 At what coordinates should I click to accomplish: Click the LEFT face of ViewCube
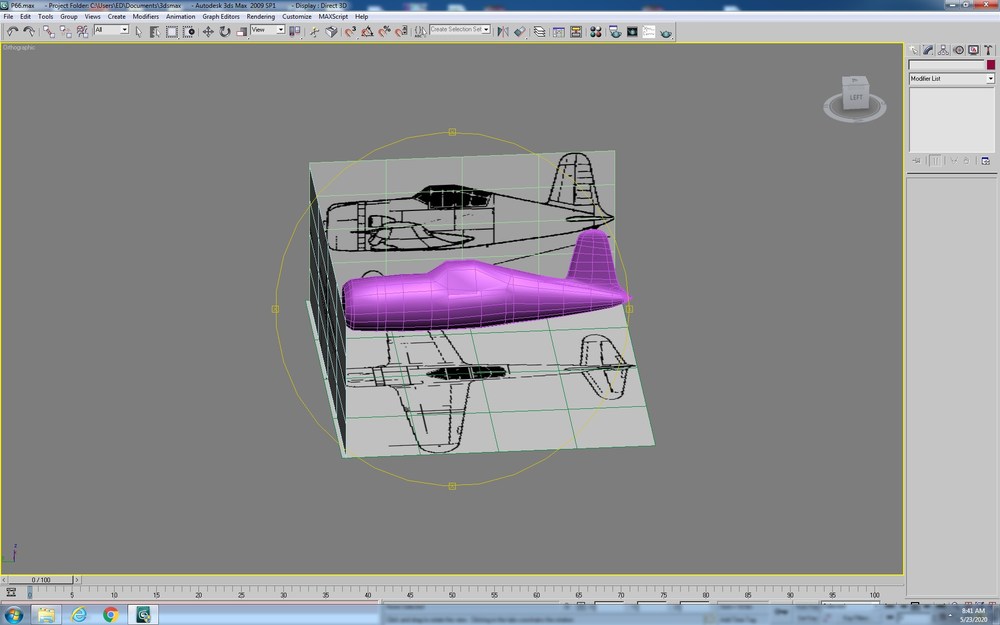click(x=856, y=97)
